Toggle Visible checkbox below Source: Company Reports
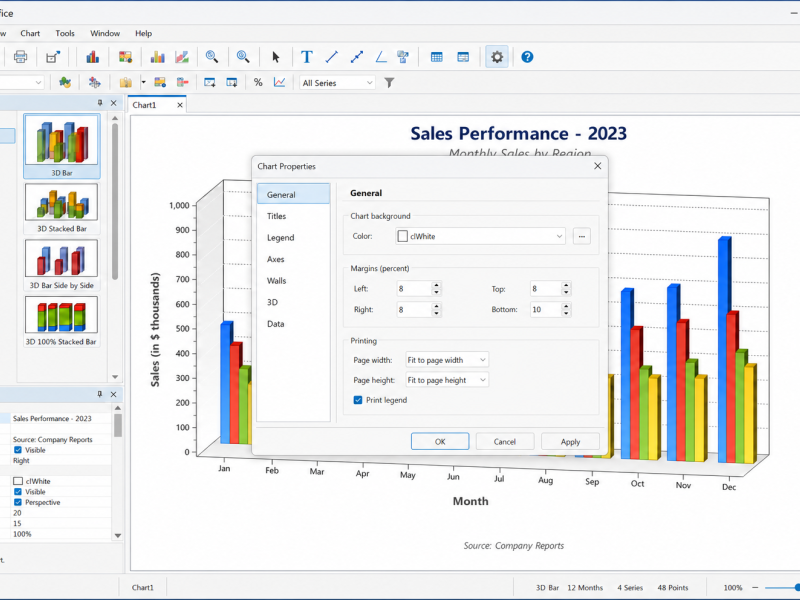The height and width of the screenshot is (600, 800). click(x=18, y=450)
